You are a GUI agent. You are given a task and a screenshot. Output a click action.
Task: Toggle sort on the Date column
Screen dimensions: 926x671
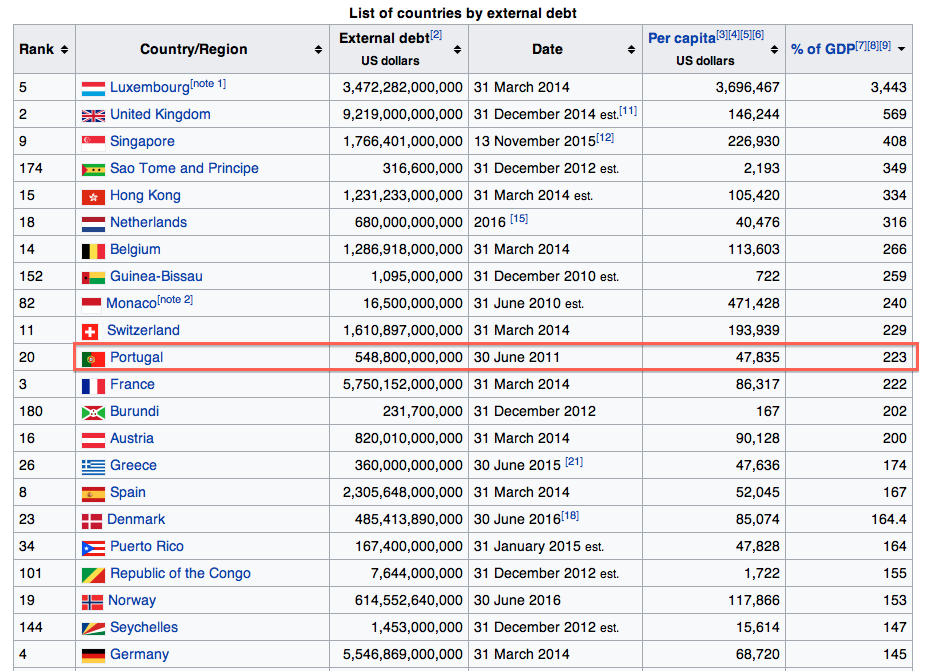pyautogui.click(x=632, y=50)
